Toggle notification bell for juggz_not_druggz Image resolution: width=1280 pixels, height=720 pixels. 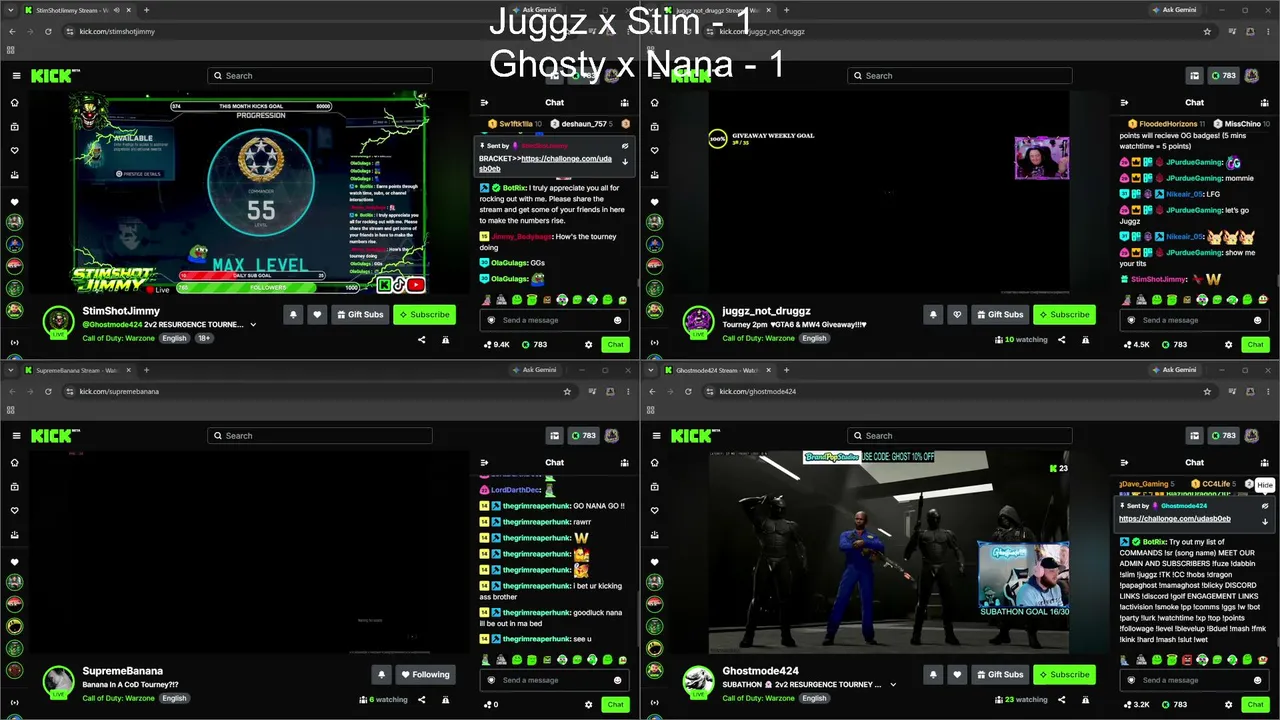(x=933, y=314)
